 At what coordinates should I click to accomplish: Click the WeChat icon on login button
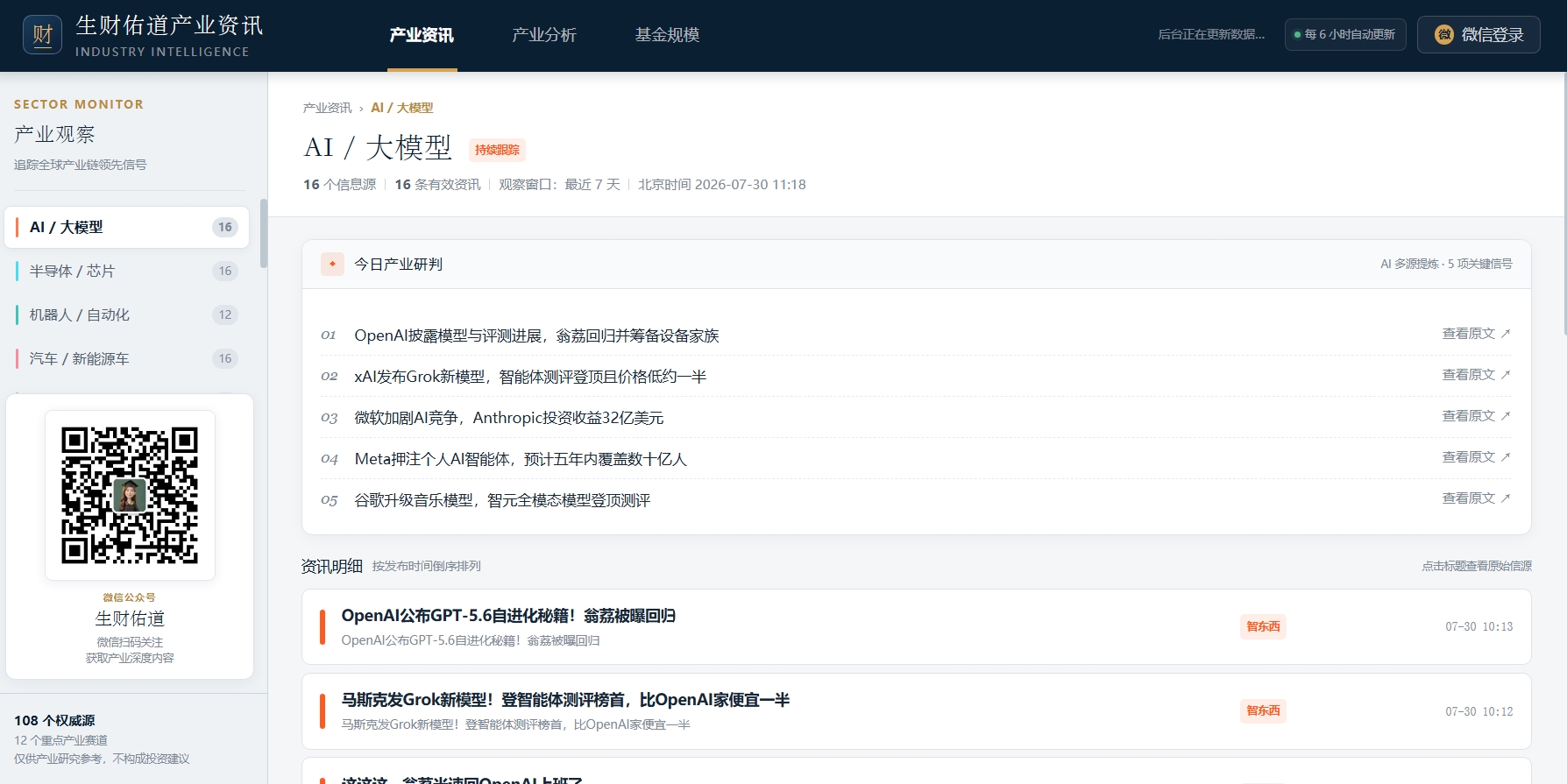pos(1444,34)
